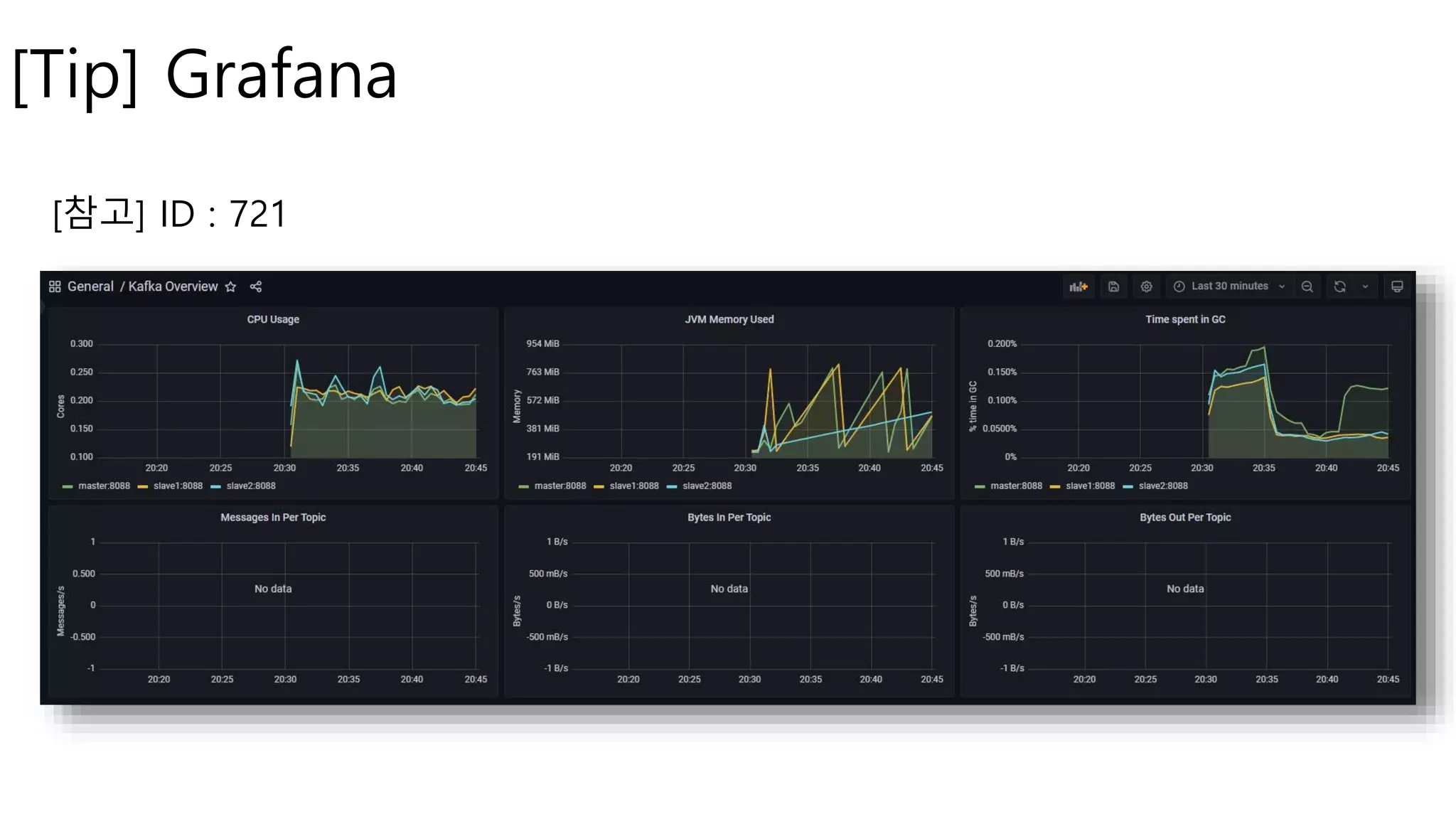Toggle slave2:8088 series in Time spent in GC legend
The width and height of the screenshot is (1456, 819).
click(x=1162, y=486)
